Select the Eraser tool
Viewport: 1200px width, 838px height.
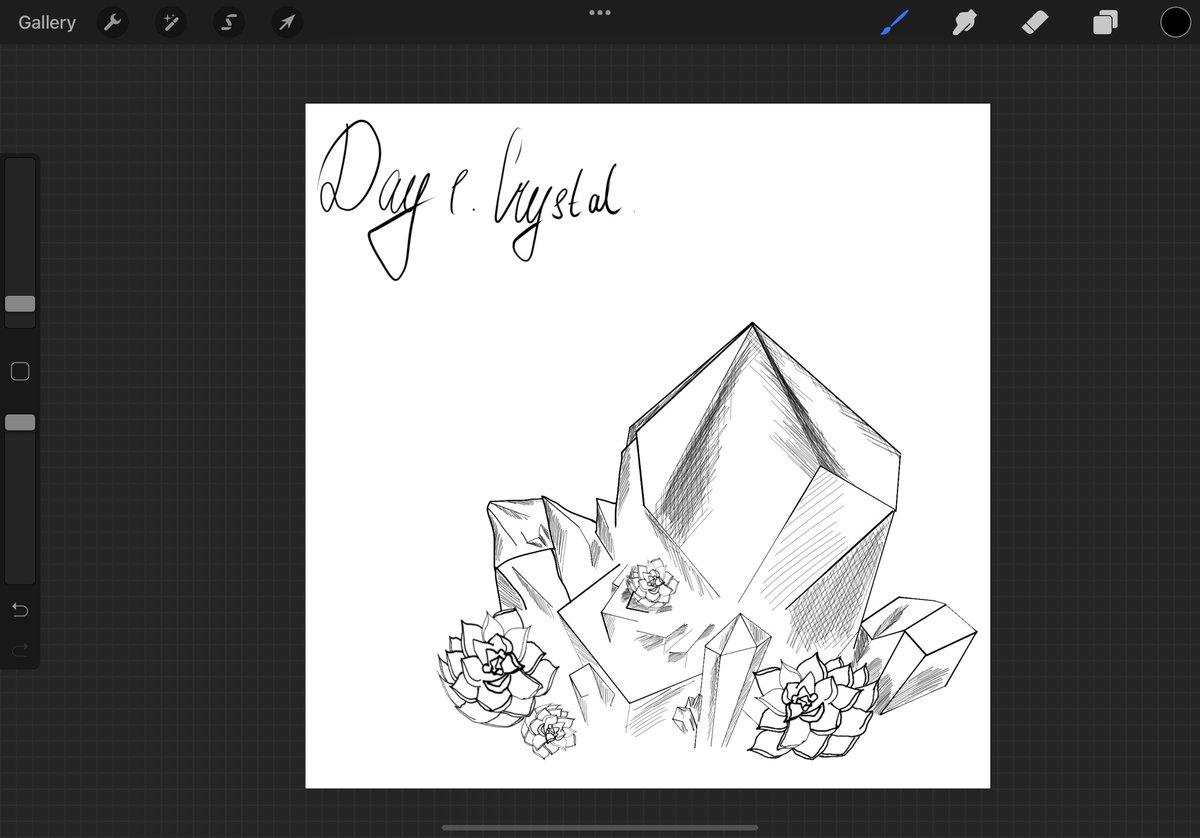pyautogui.click(x=1035, y=22)
